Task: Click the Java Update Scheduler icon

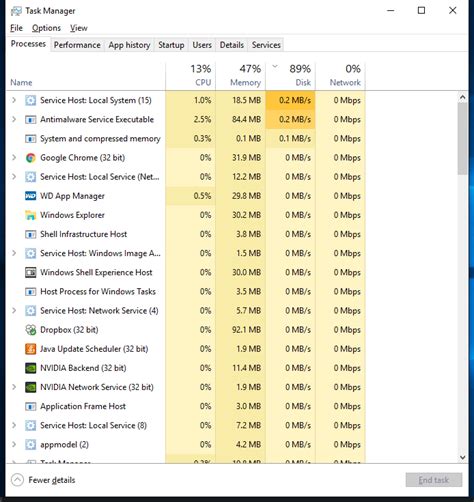Action: click(30, 349)
